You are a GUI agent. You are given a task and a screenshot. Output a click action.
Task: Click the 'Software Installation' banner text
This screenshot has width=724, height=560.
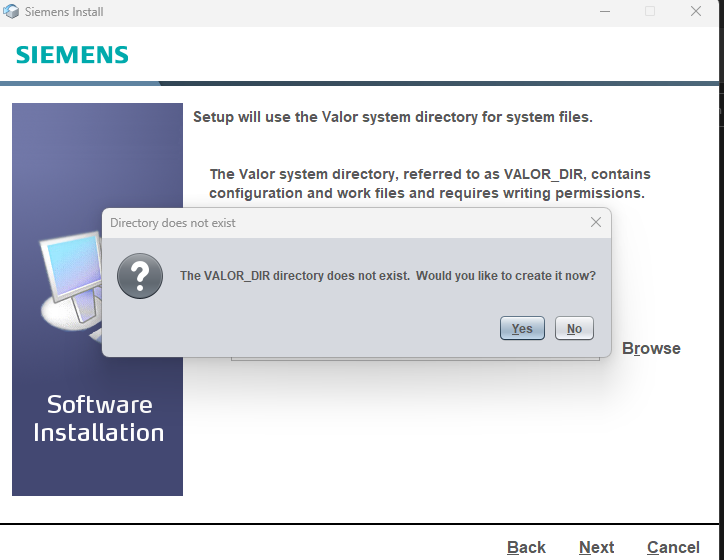click(x=99, y=419)
